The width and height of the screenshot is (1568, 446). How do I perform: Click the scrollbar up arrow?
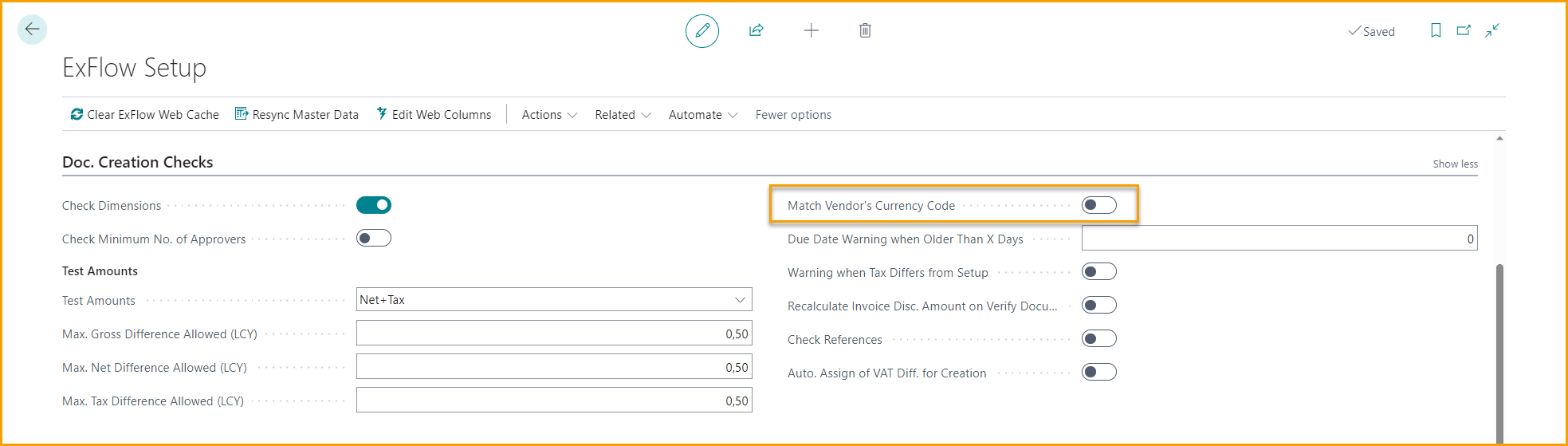click(1499, 138)
